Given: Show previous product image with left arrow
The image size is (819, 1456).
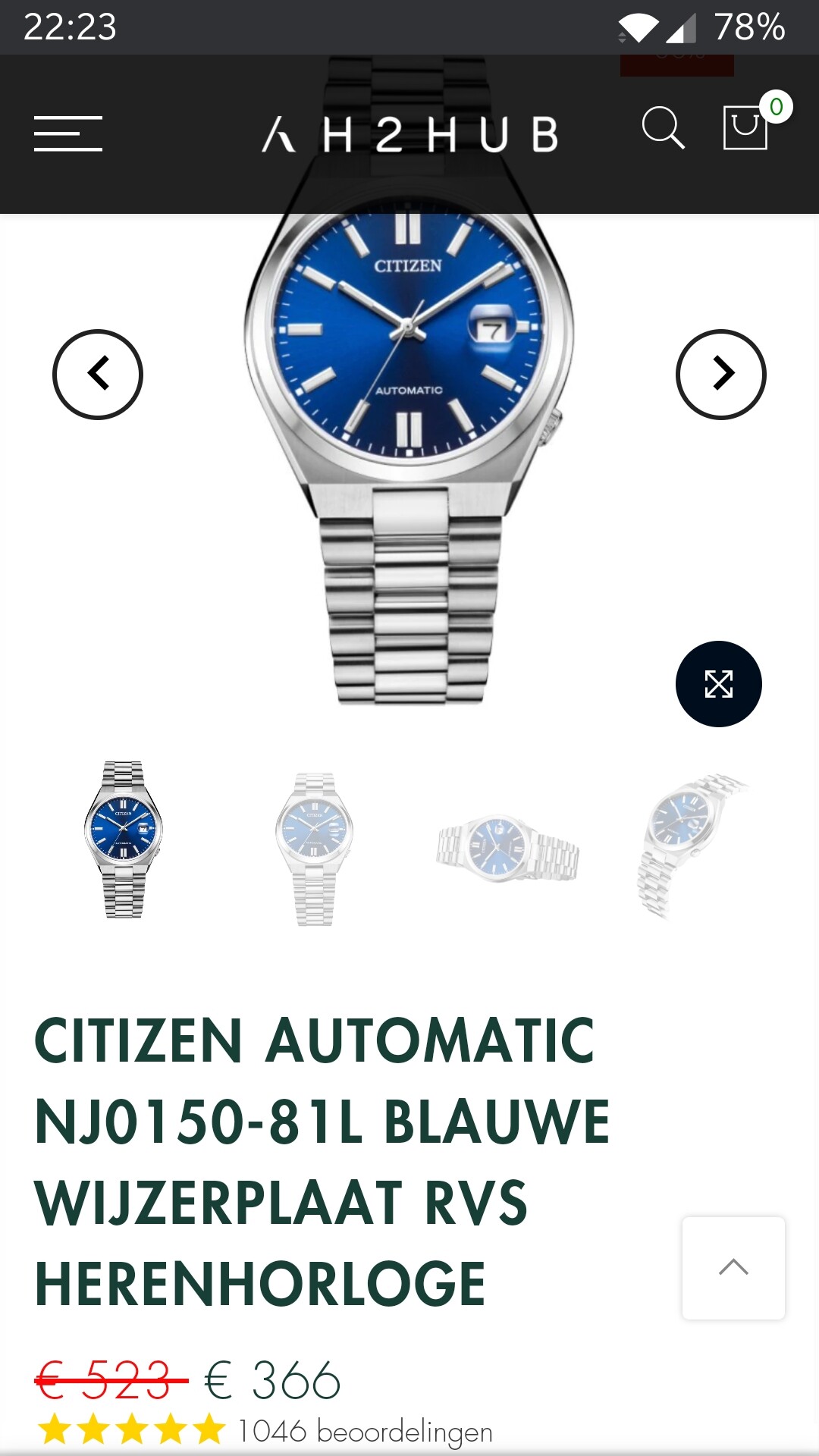Looking at the screenshot, I should point(98,375).
